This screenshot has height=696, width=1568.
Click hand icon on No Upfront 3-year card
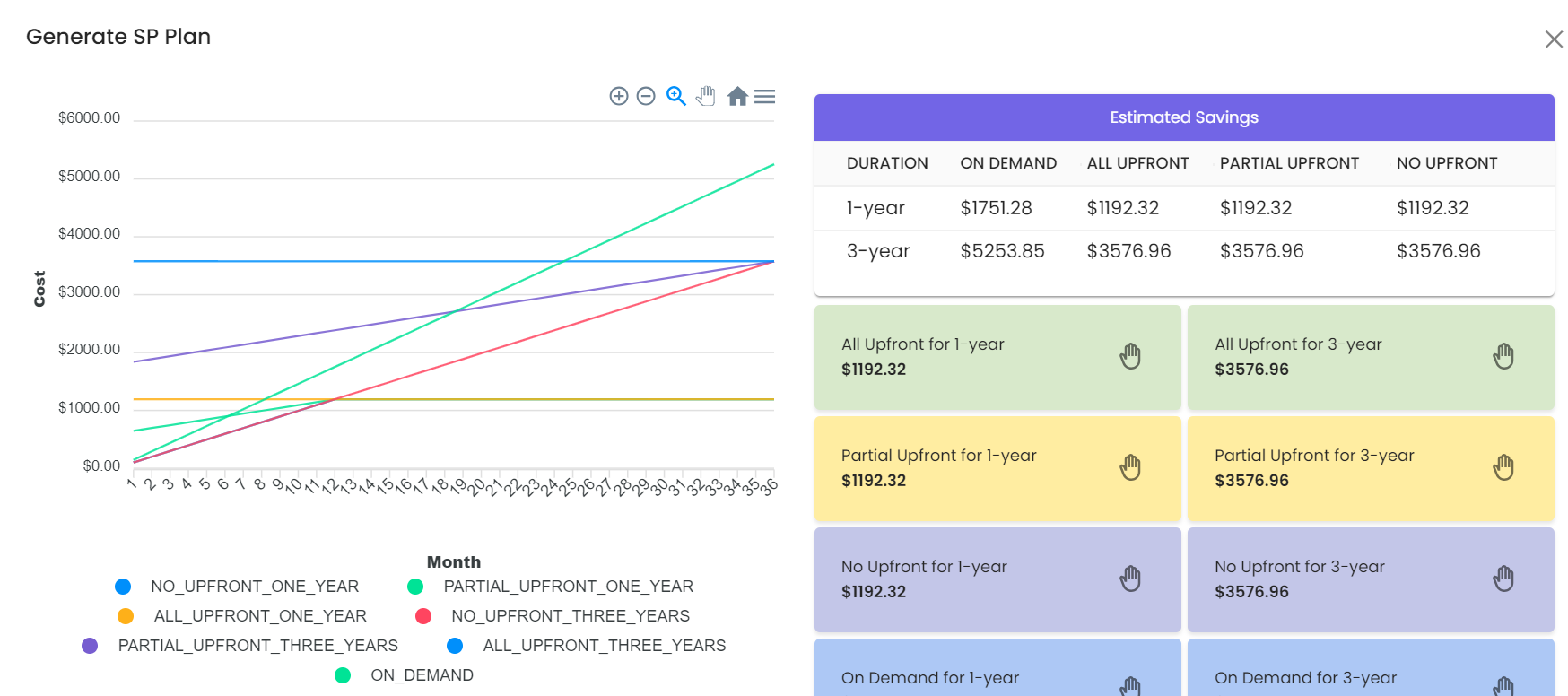pos(1503,579)
